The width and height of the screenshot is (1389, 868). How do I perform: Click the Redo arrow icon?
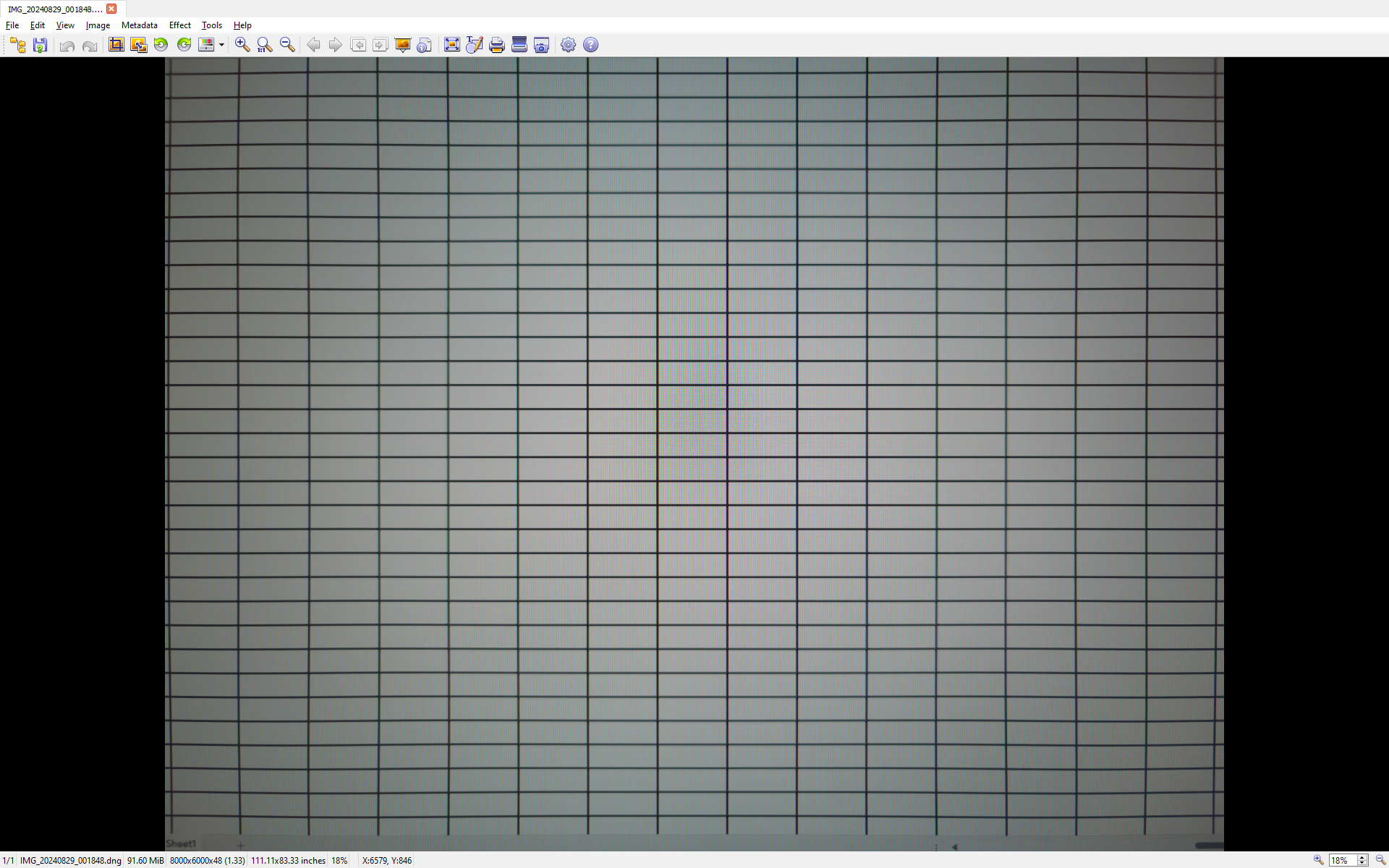90,45
